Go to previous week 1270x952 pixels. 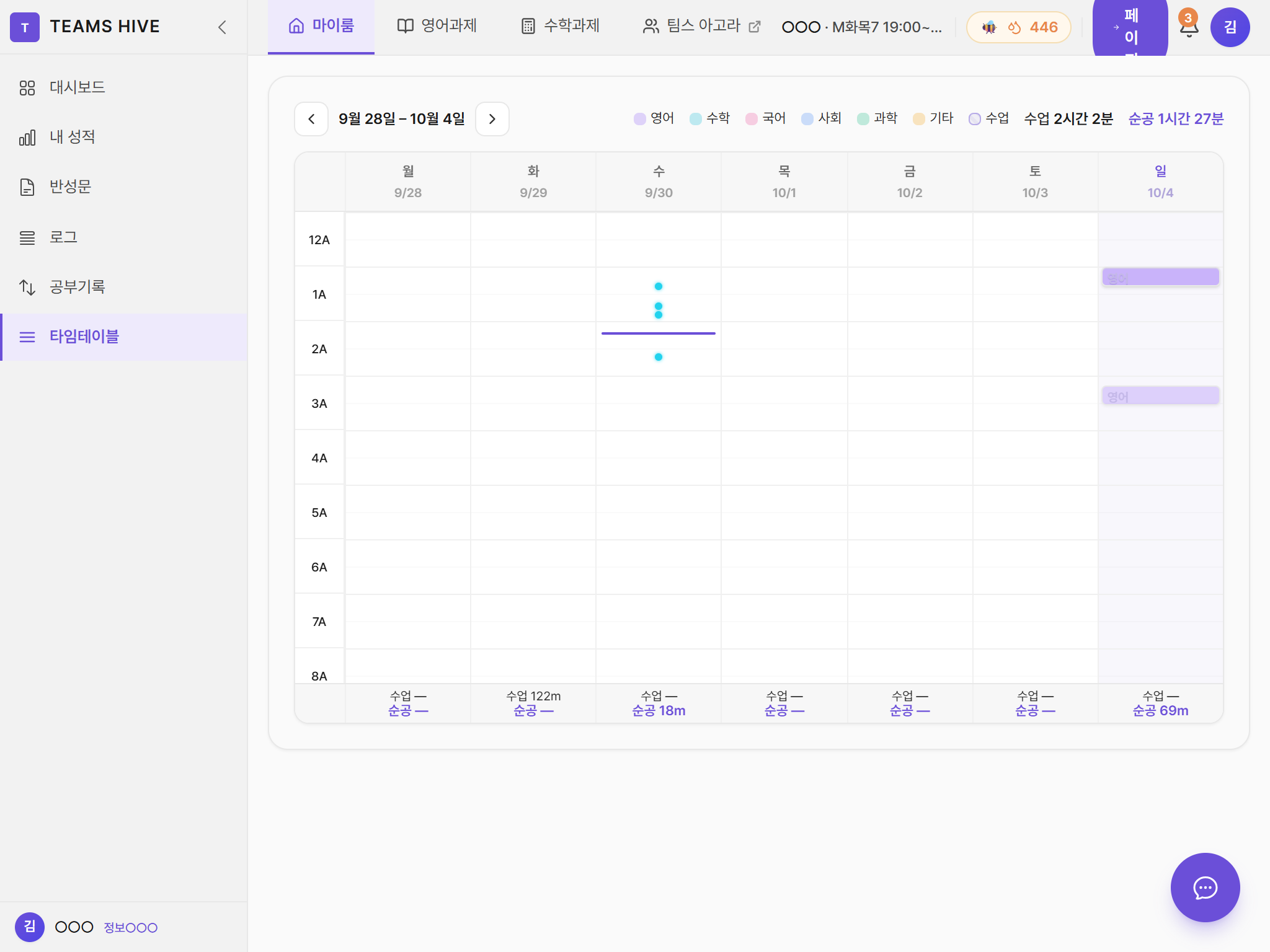pos(311,118)
